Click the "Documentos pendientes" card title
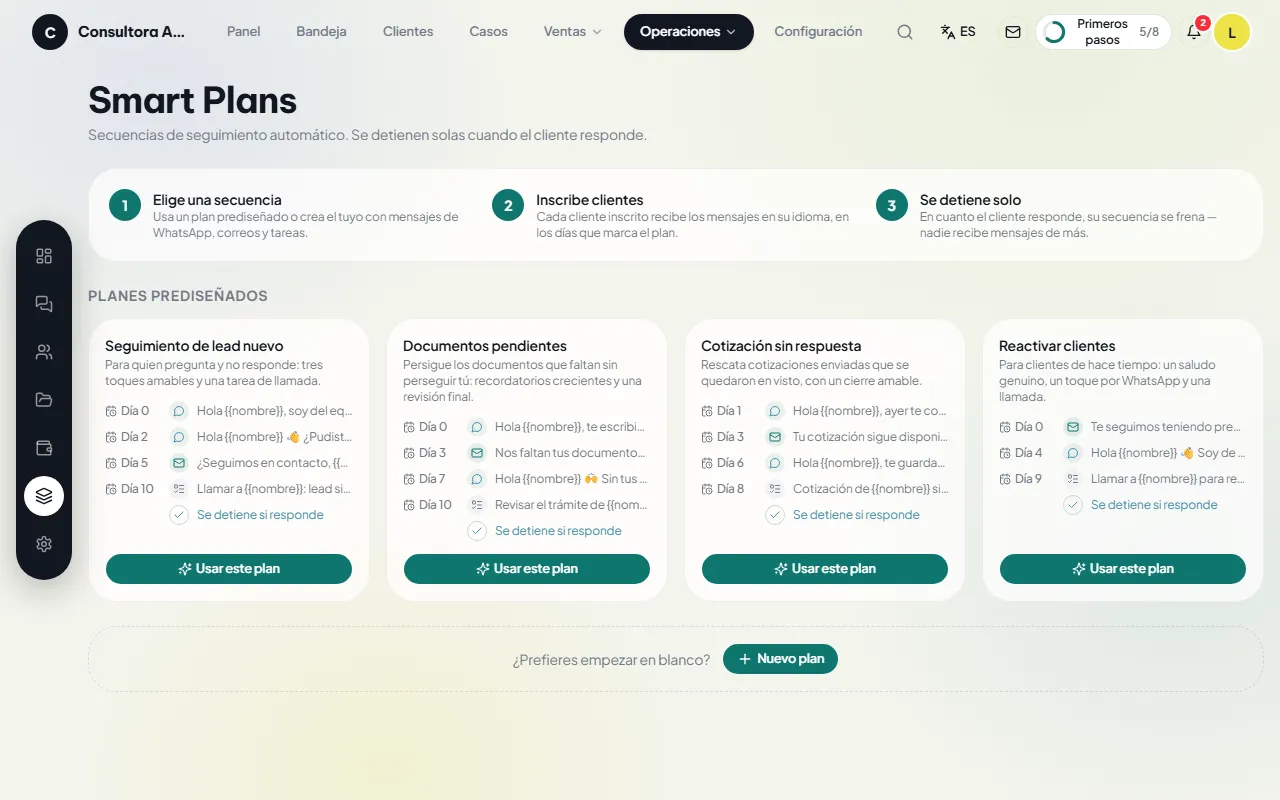The height and width of the screenshot is (800, 1280). click(x=485, y=346)
